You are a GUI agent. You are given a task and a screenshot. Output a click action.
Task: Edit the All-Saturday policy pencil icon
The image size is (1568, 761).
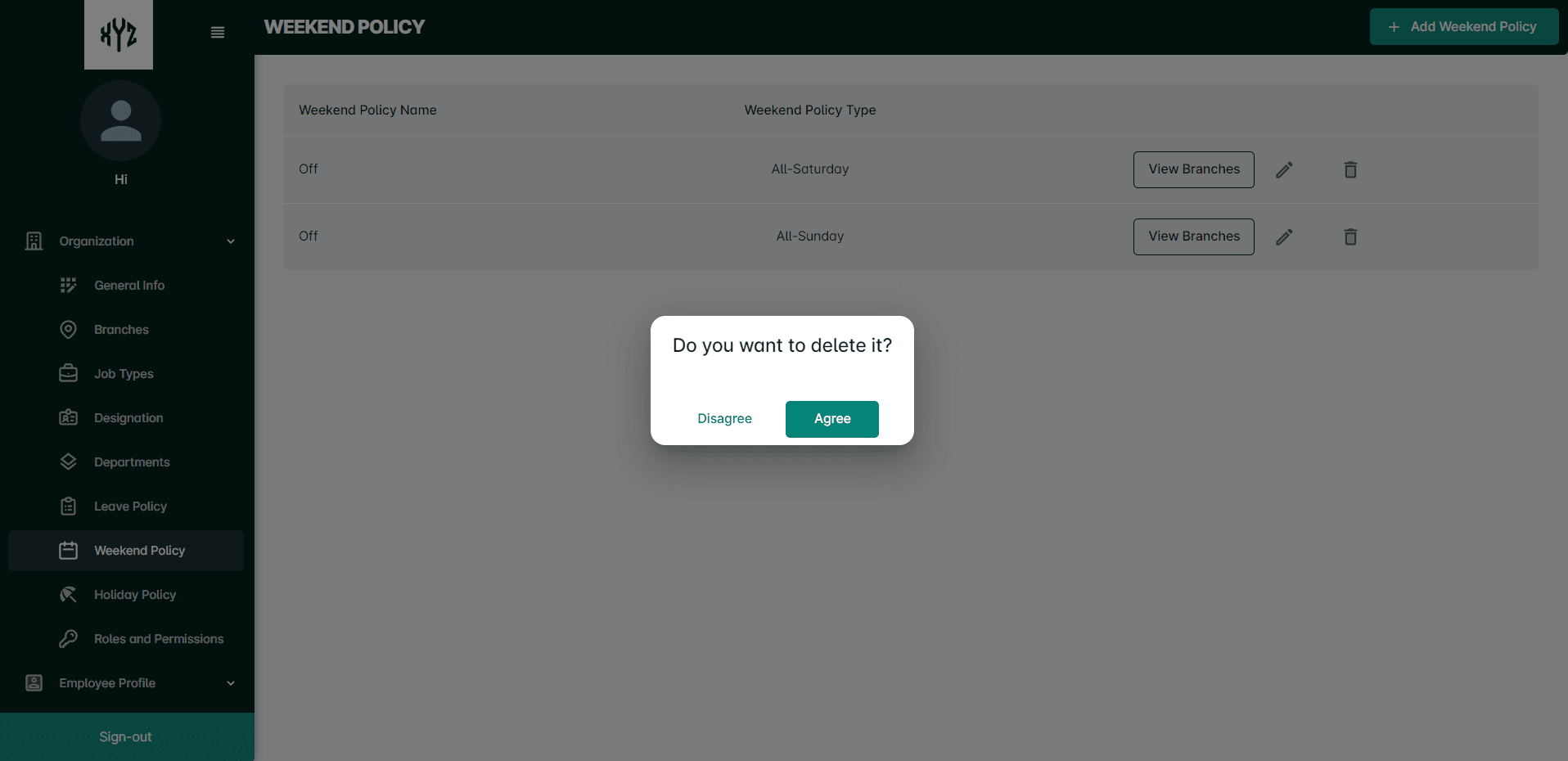tap(1284, 169)
